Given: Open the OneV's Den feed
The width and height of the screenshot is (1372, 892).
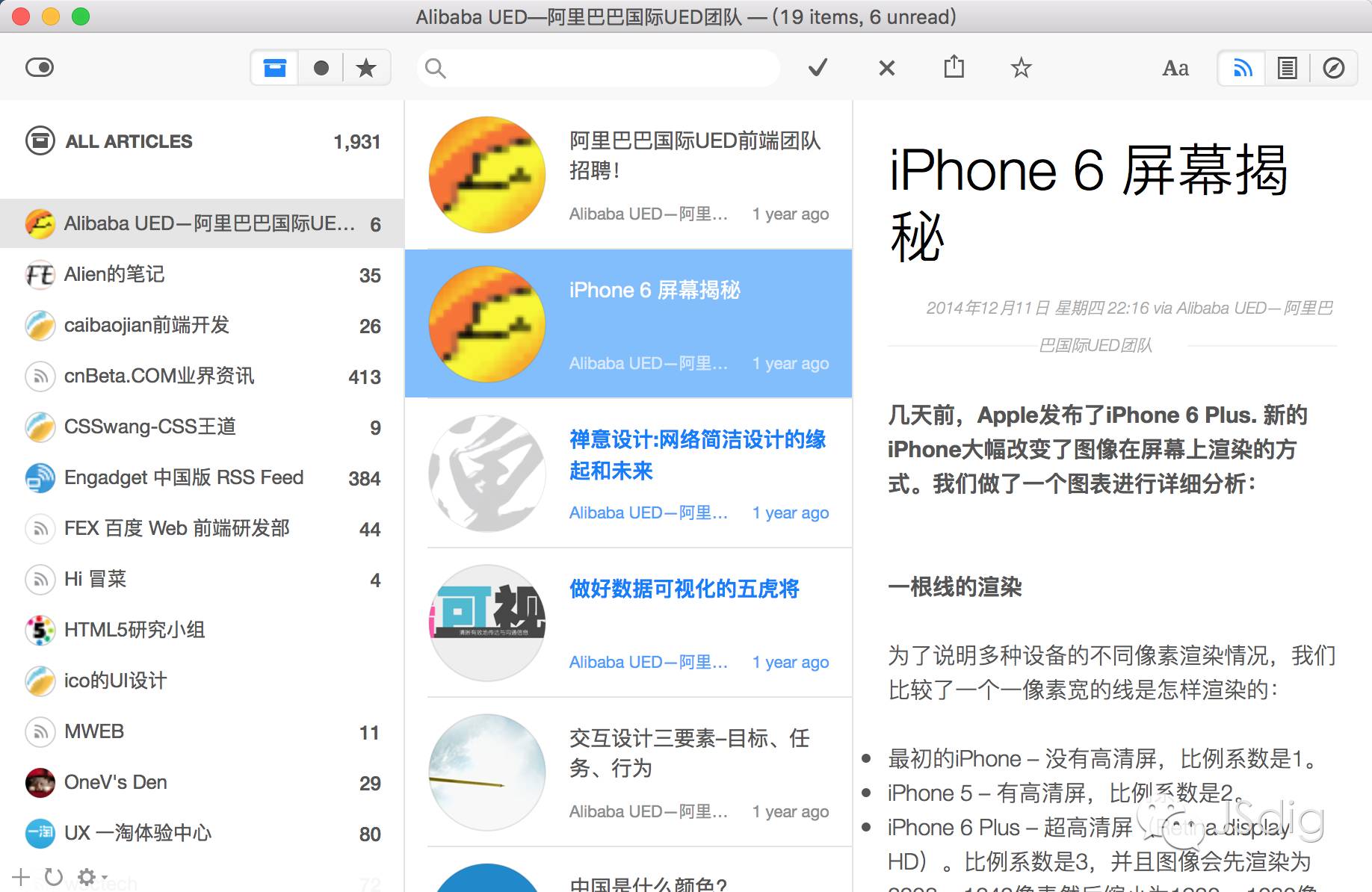Looking at the screenshot, I should pyautogui.click(x=202, y=783).
